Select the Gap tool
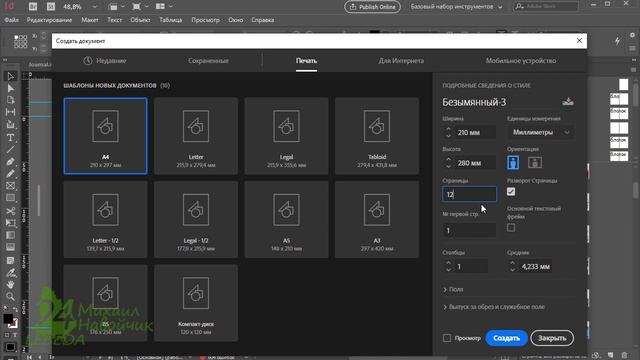The width and height of the screenshot is (640, 360). click(11, 112)
